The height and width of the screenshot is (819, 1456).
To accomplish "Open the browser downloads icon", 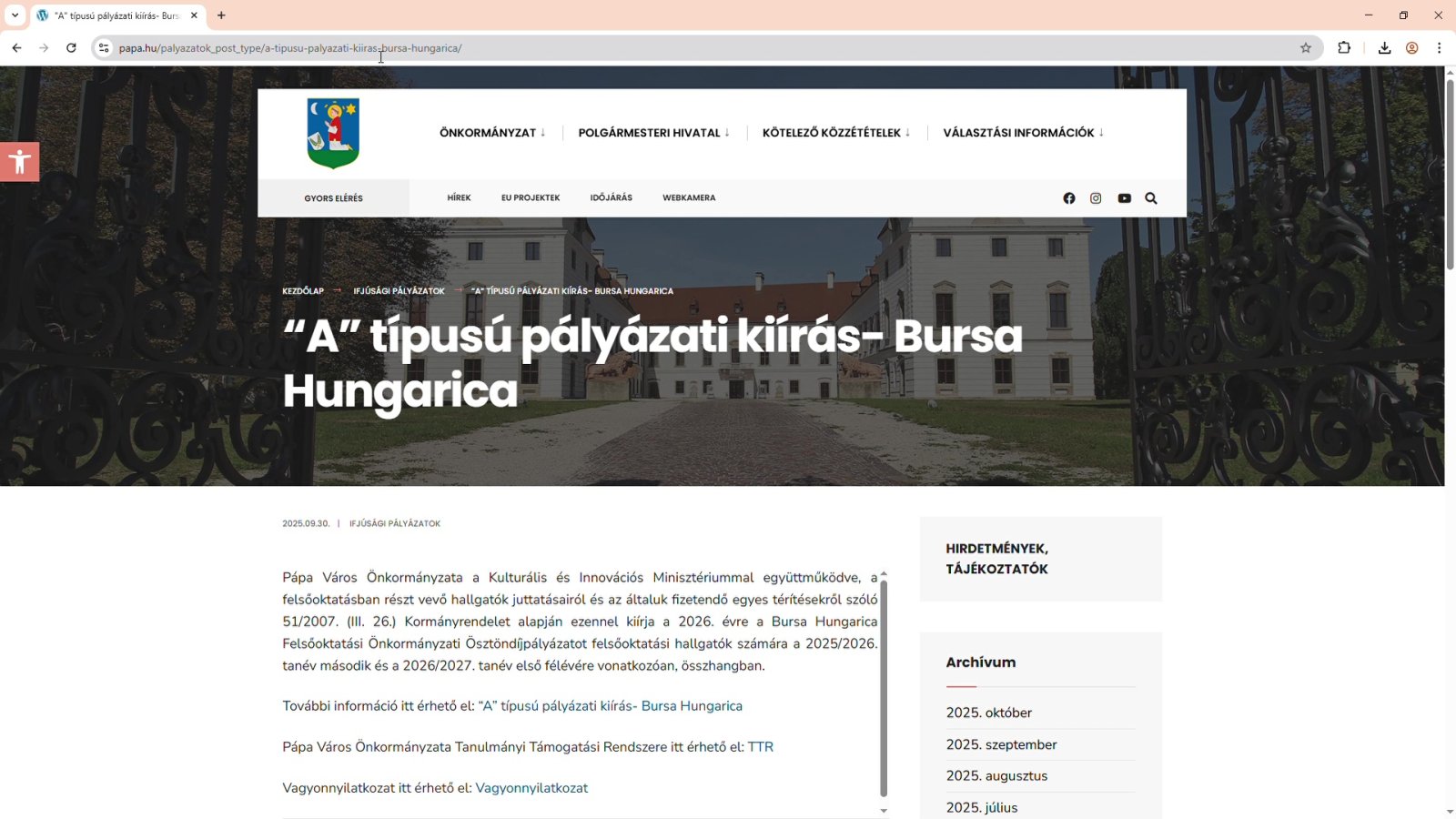I will point(1384,48).
